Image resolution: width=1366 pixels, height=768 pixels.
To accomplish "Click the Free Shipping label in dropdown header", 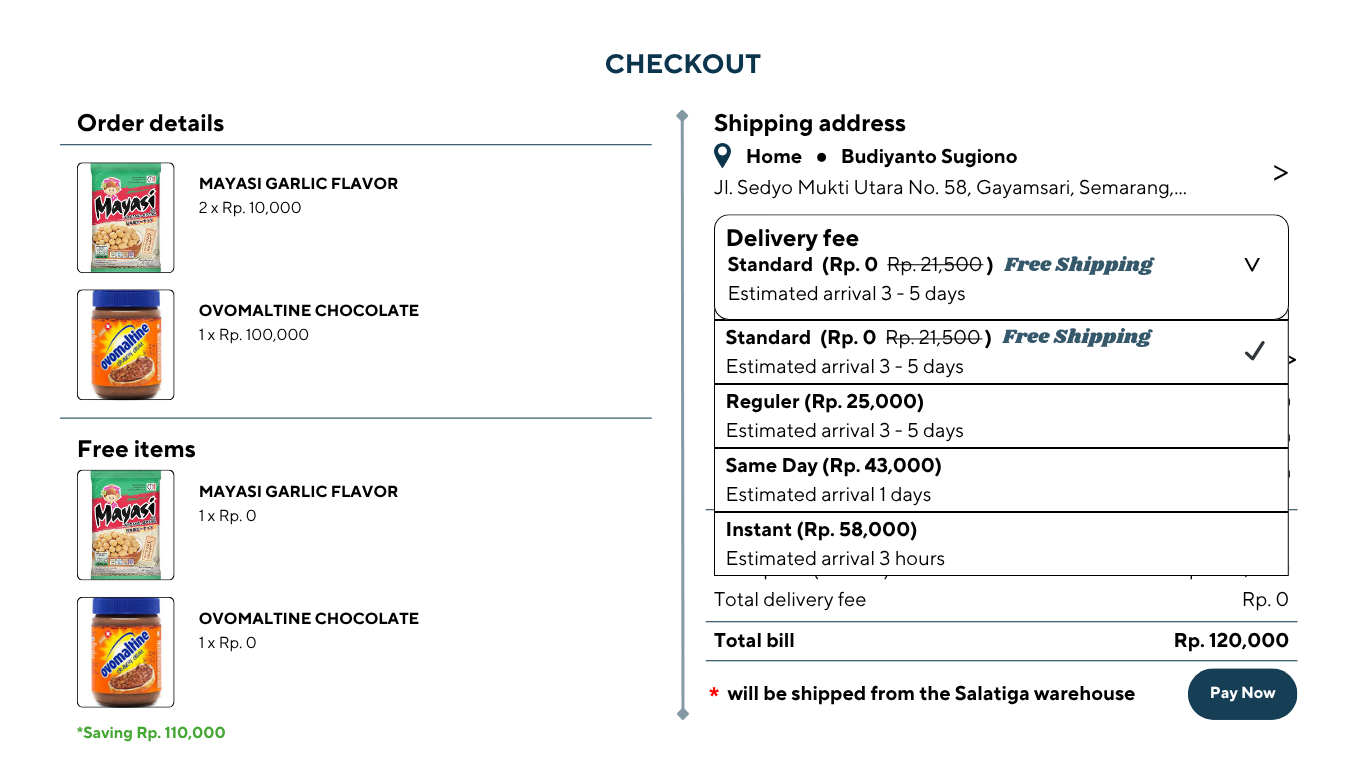I will point(1078,265).
